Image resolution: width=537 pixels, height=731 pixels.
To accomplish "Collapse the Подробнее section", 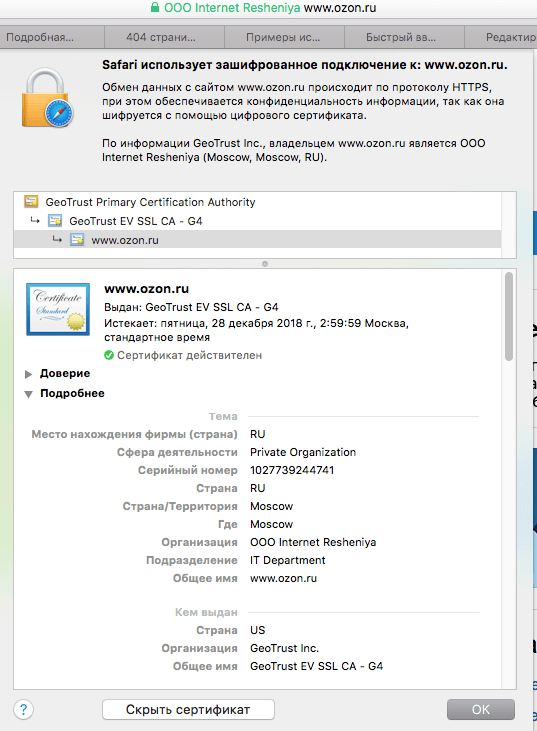I will click(28, 394).
